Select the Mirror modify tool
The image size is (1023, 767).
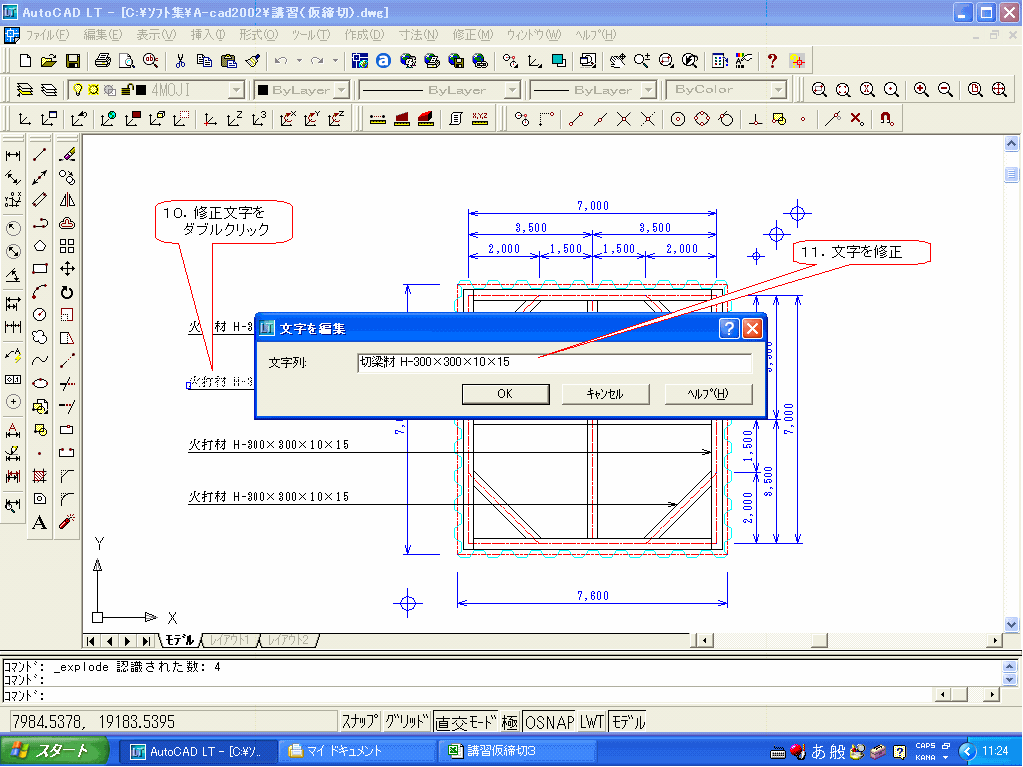pos(67,200)
